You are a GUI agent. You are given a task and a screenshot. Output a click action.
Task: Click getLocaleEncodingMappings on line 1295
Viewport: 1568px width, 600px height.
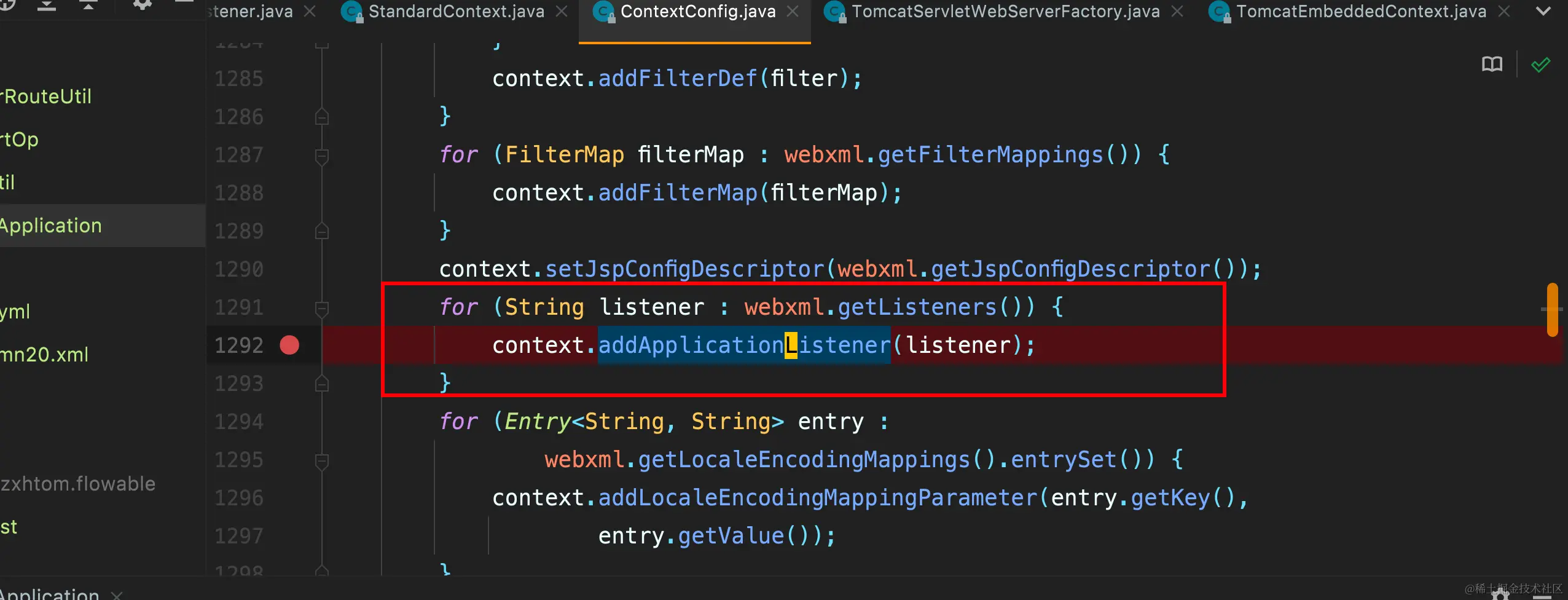click(x=804, y=459)
